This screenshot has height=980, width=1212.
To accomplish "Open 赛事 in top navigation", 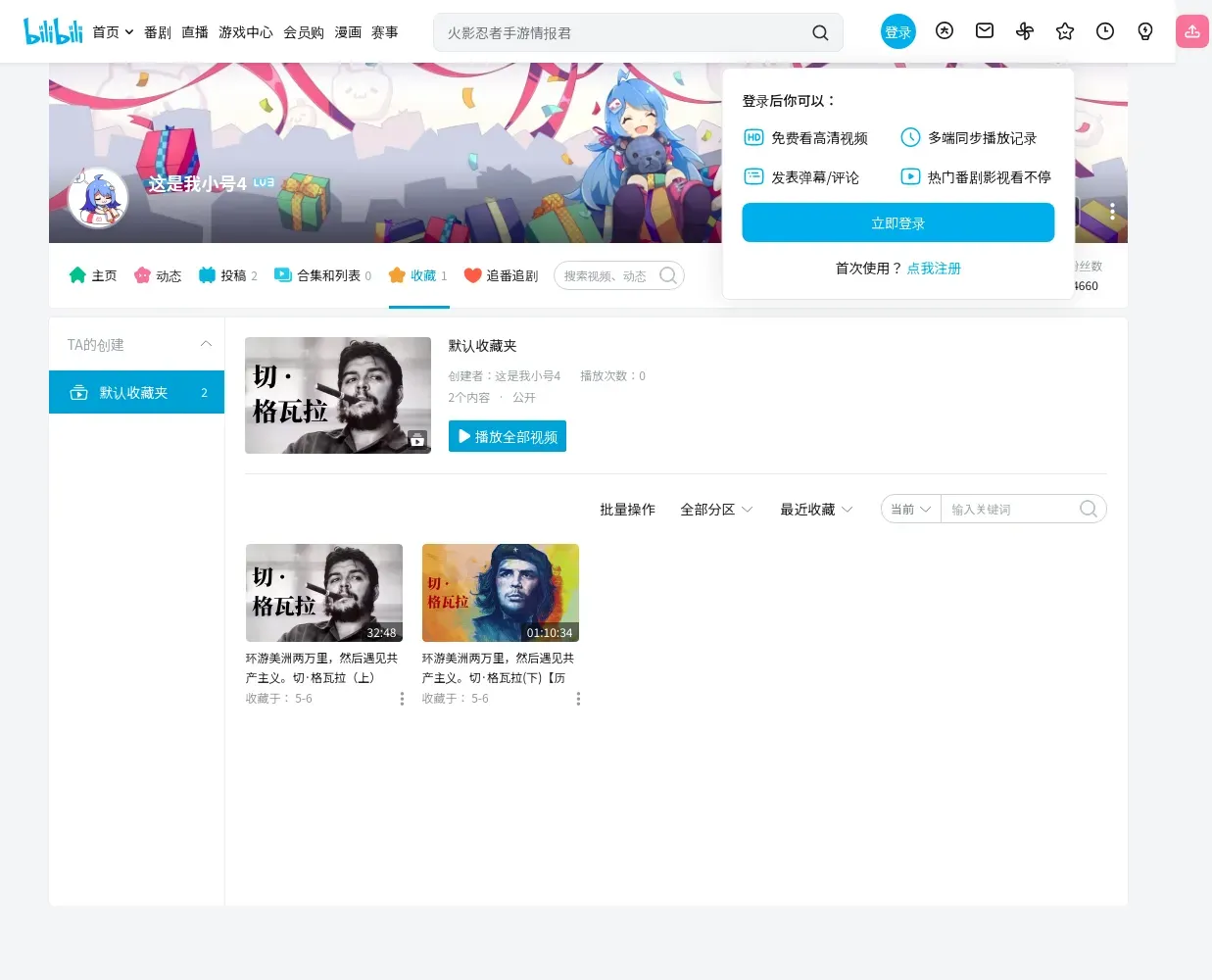I will pos(385,32).
